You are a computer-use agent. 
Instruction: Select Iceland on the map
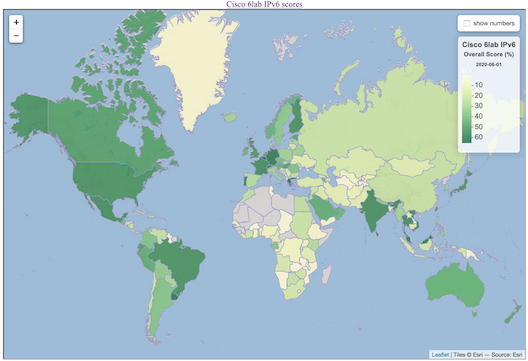click(230, 117)
